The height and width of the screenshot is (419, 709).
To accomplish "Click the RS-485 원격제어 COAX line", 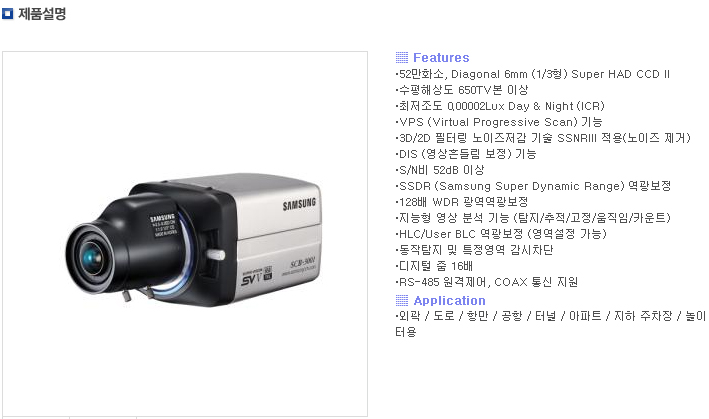I will tap(487, 282).
